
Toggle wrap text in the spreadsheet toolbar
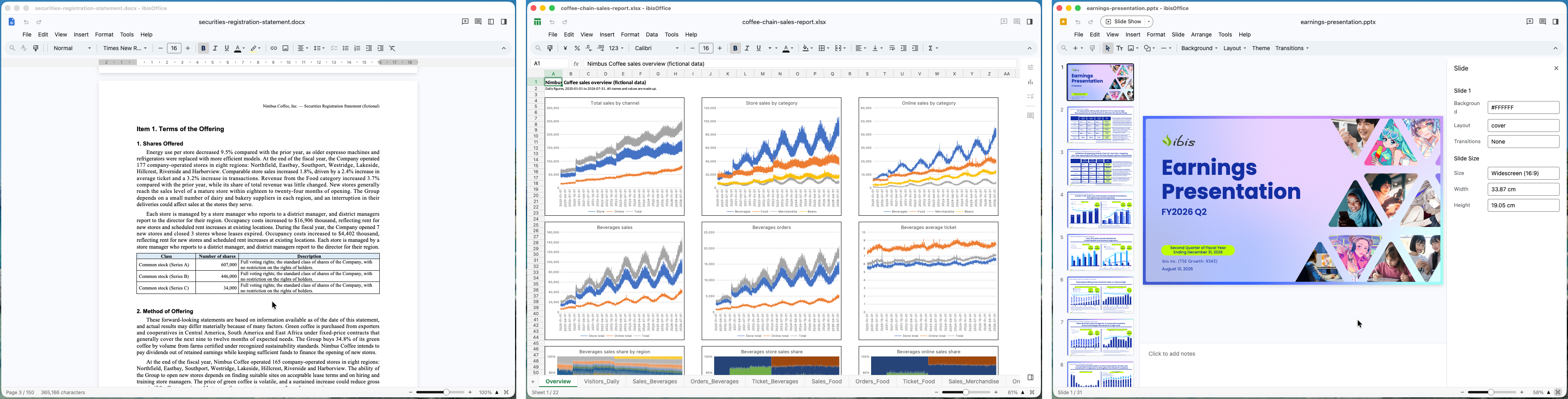click(892, 49)
